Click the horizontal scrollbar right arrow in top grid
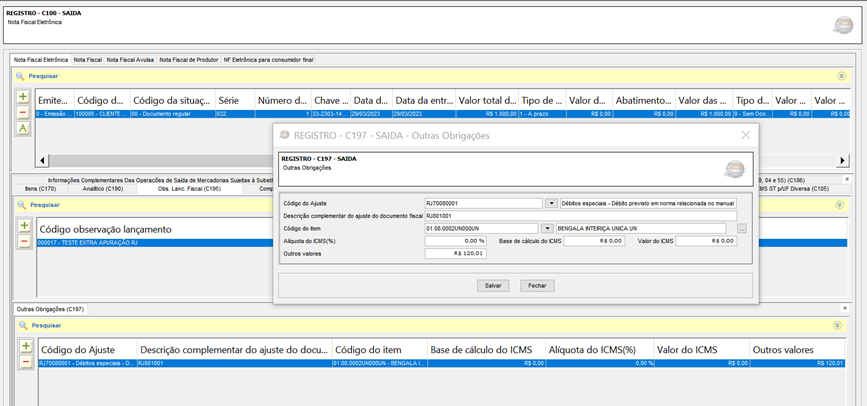 pos(842,160)
